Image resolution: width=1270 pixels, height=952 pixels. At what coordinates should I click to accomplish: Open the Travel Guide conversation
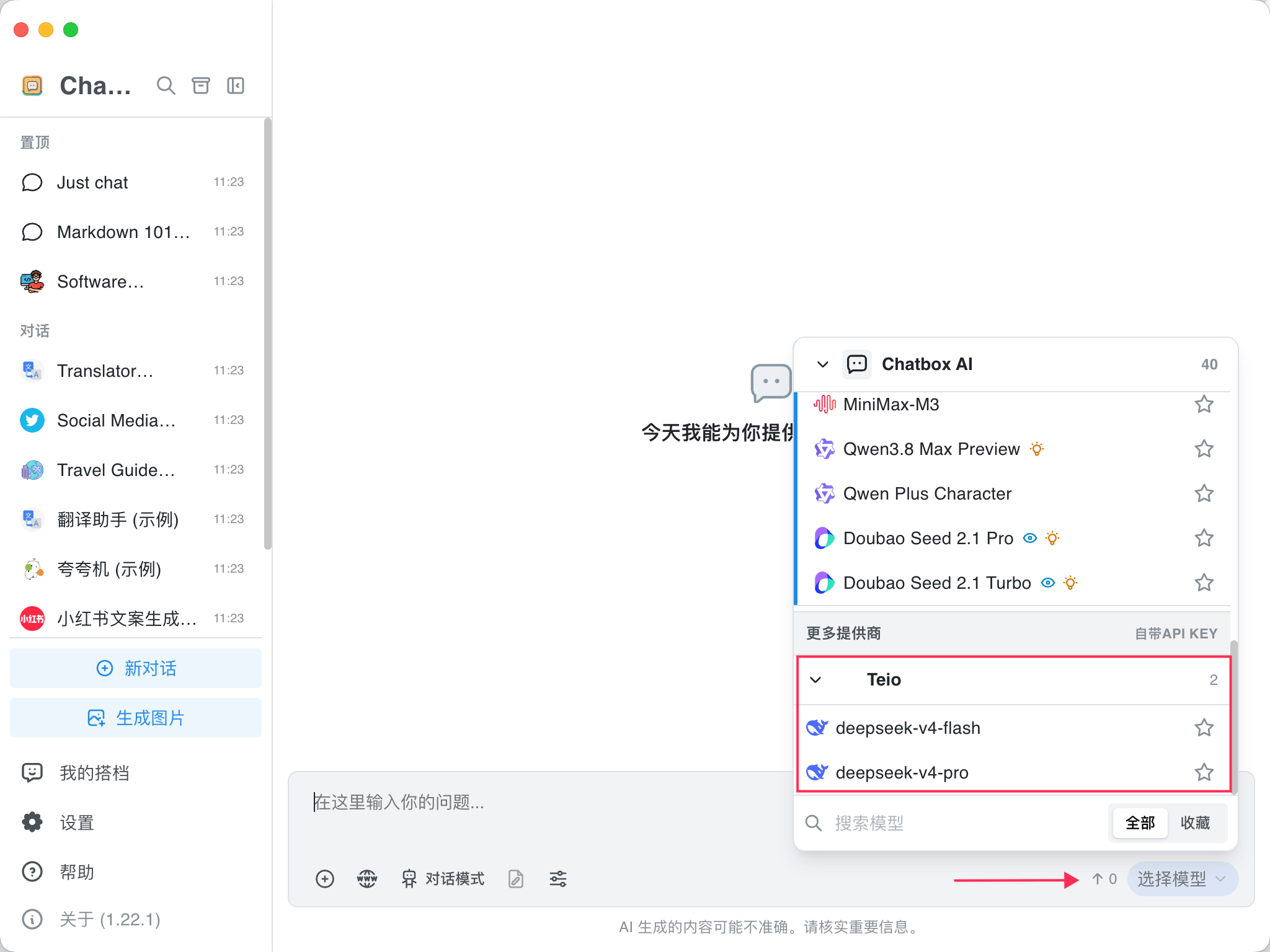[133, 470]
